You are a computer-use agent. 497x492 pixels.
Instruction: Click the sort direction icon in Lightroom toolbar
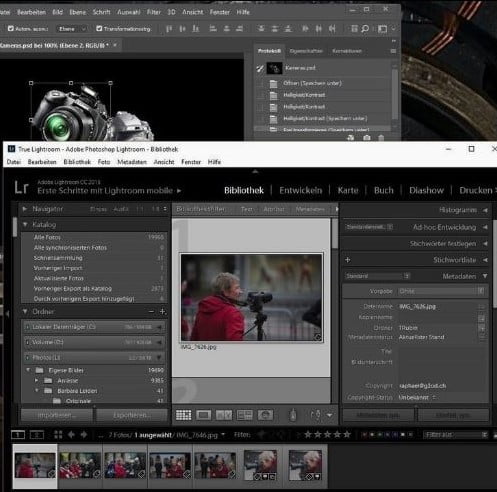tap(315, 415)
